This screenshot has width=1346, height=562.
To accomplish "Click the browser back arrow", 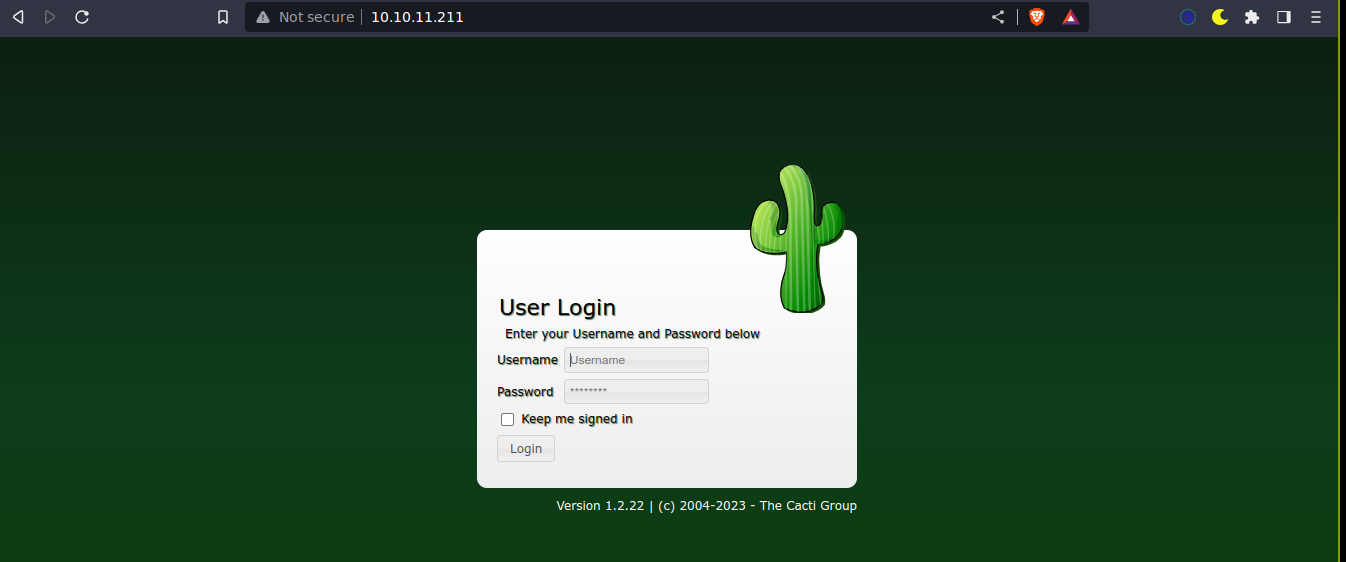I will coord(18,17).
